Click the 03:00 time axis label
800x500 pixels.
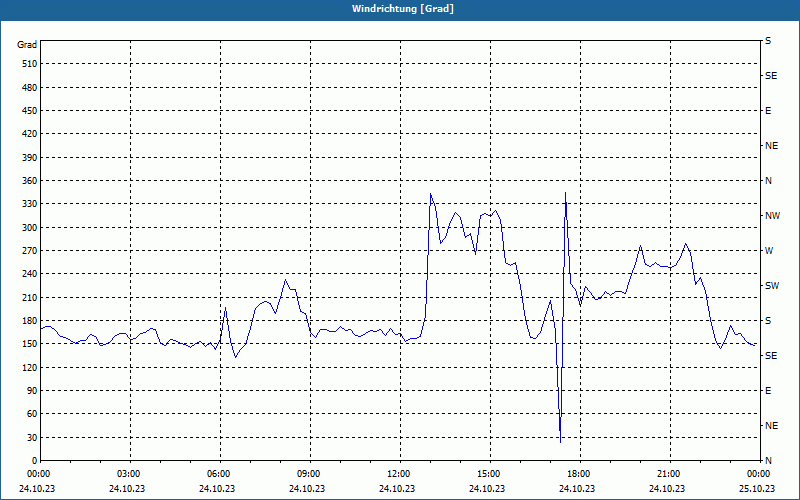(131, 473)
